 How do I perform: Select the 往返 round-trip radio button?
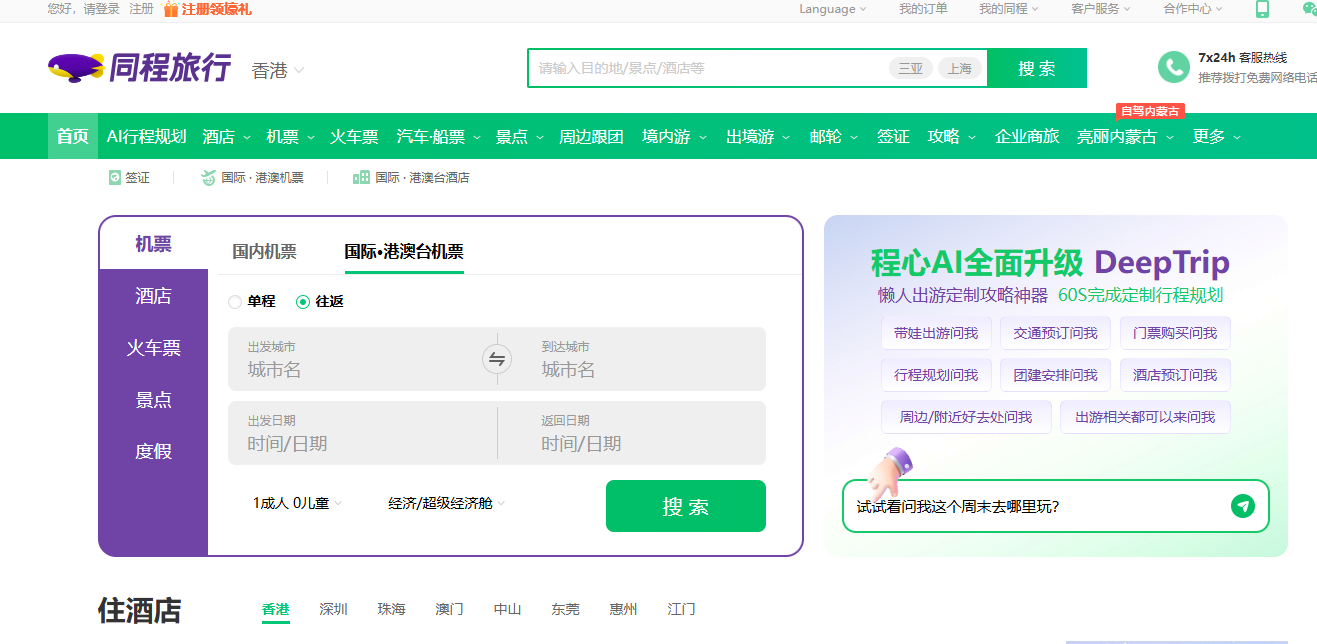tap(303, 301)
